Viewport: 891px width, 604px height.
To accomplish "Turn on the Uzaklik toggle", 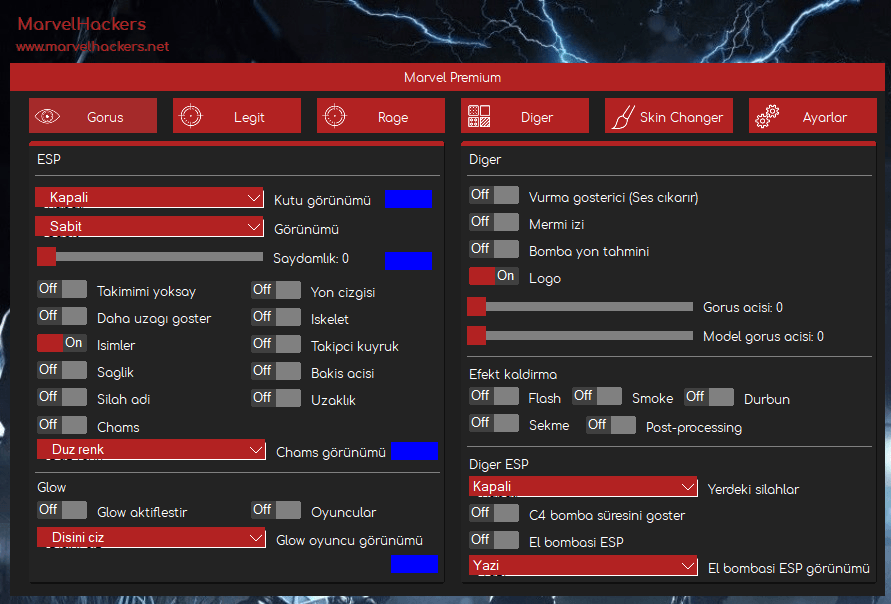I will click(x=276, y=398).
